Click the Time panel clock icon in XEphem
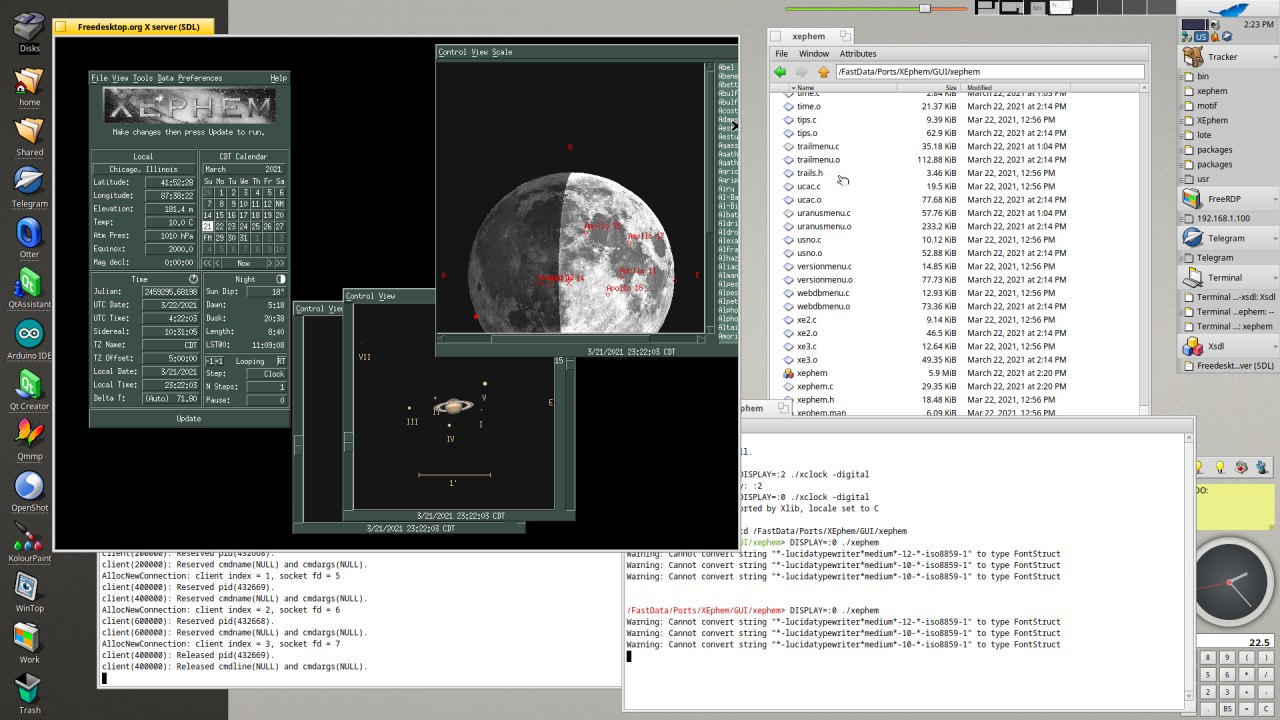The image size is (1280, 720). coord(194,279)
